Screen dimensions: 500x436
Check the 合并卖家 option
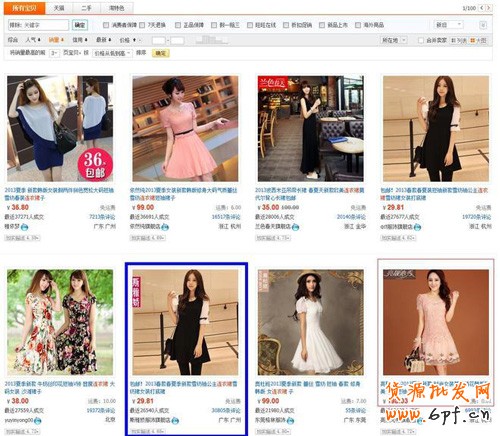[421, 40]
